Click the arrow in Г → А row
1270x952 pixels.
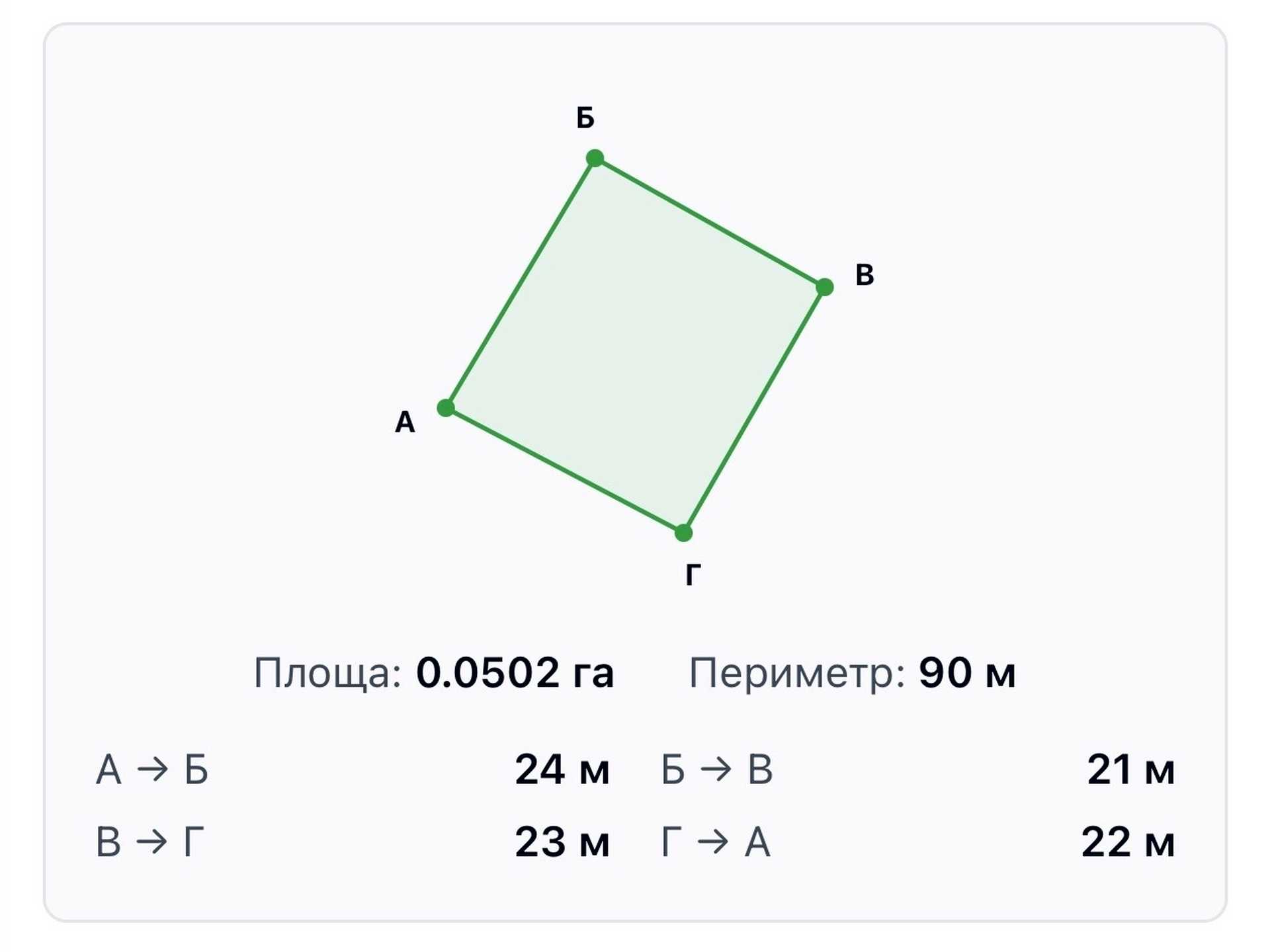click(x=713, y=842)
